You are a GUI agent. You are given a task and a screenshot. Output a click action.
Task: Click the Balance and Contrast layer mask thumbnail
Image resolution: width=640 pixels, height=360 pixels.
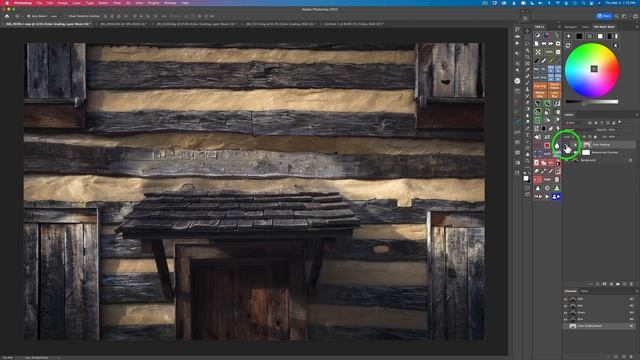click(x=586, y=152)
